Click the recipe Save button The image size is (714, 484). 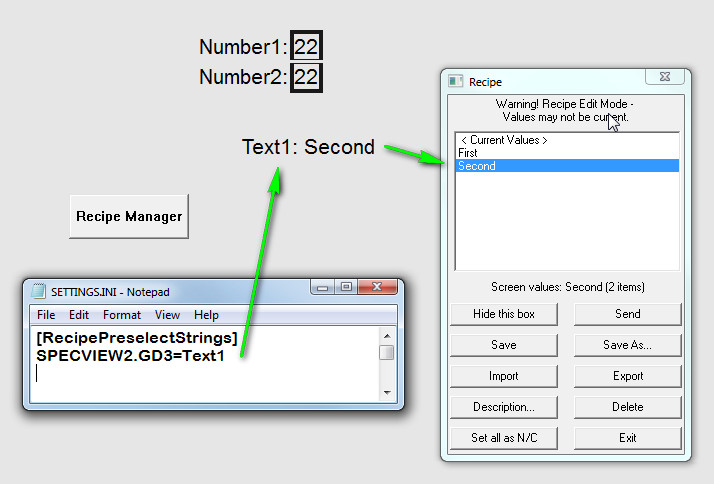(x=504, y=345)
